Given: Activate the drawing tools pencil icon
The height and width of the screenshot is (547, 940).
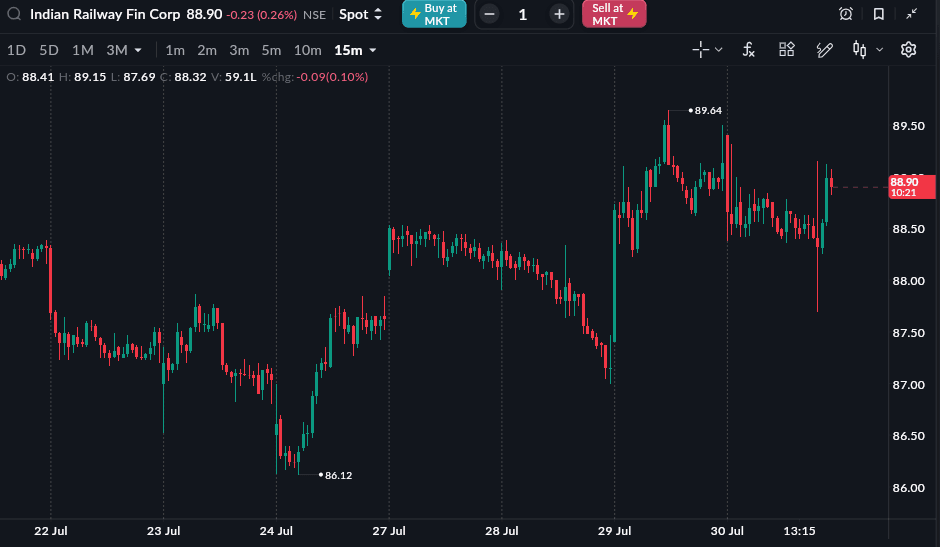Looking at the screenshot, I should pyautogui.click(x=825, y=50).
